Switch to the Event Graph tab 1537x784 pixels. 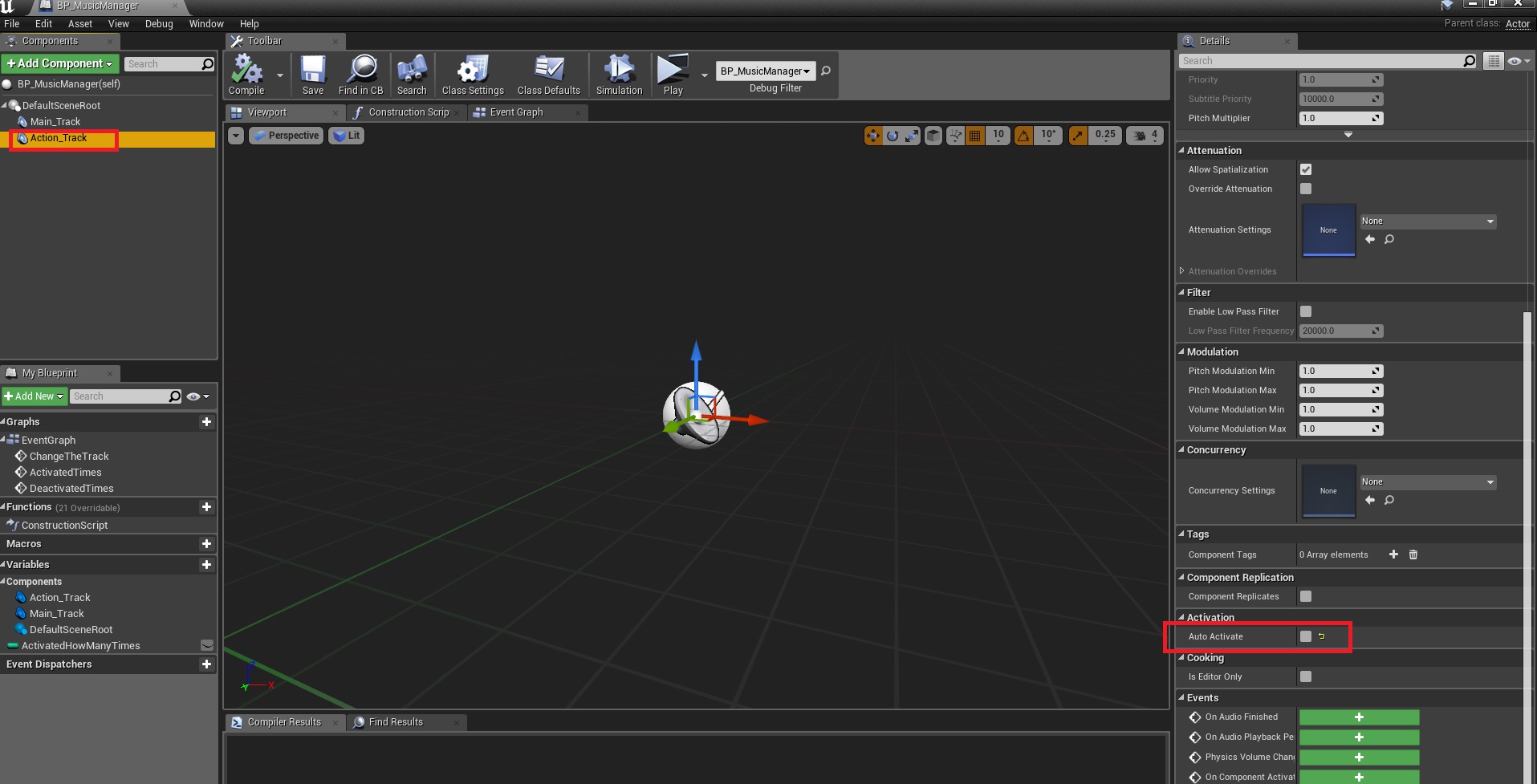516,112
